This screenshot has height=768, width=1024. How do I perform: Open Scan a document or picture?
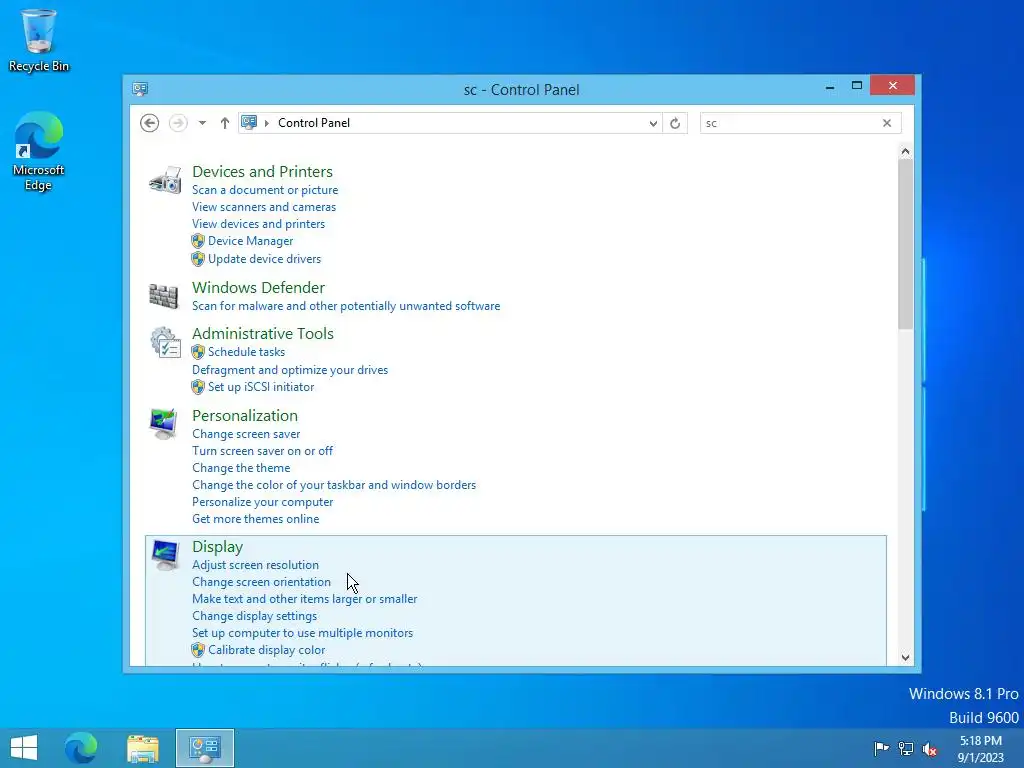265,189
